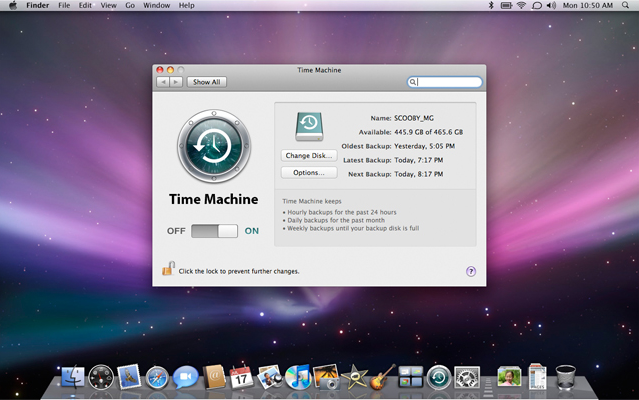
Task: Open Bluetooth status menu
Action: click(491, 5)
